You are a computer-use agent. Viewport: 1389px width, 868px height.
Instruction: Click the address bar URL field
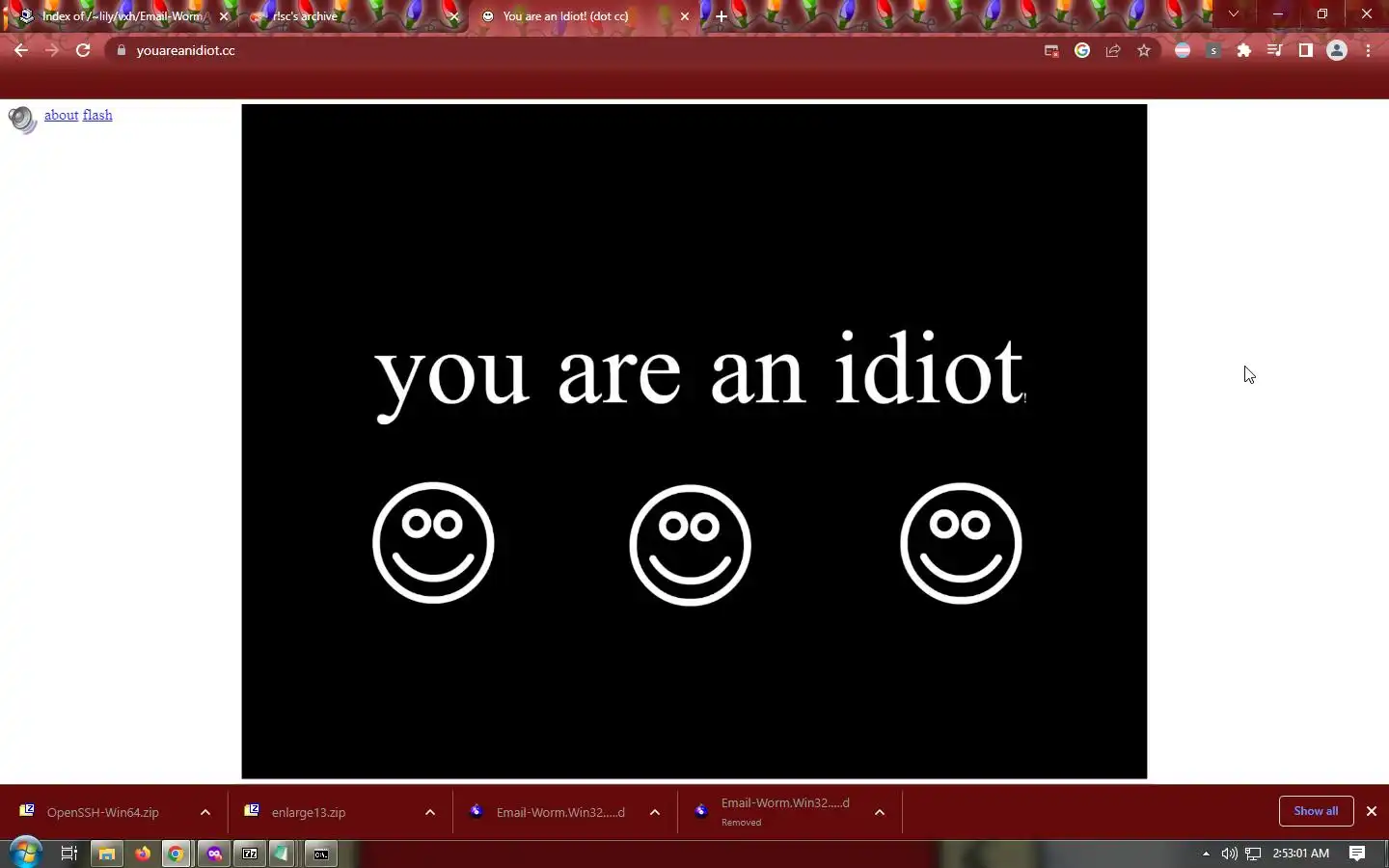[579, 50]
